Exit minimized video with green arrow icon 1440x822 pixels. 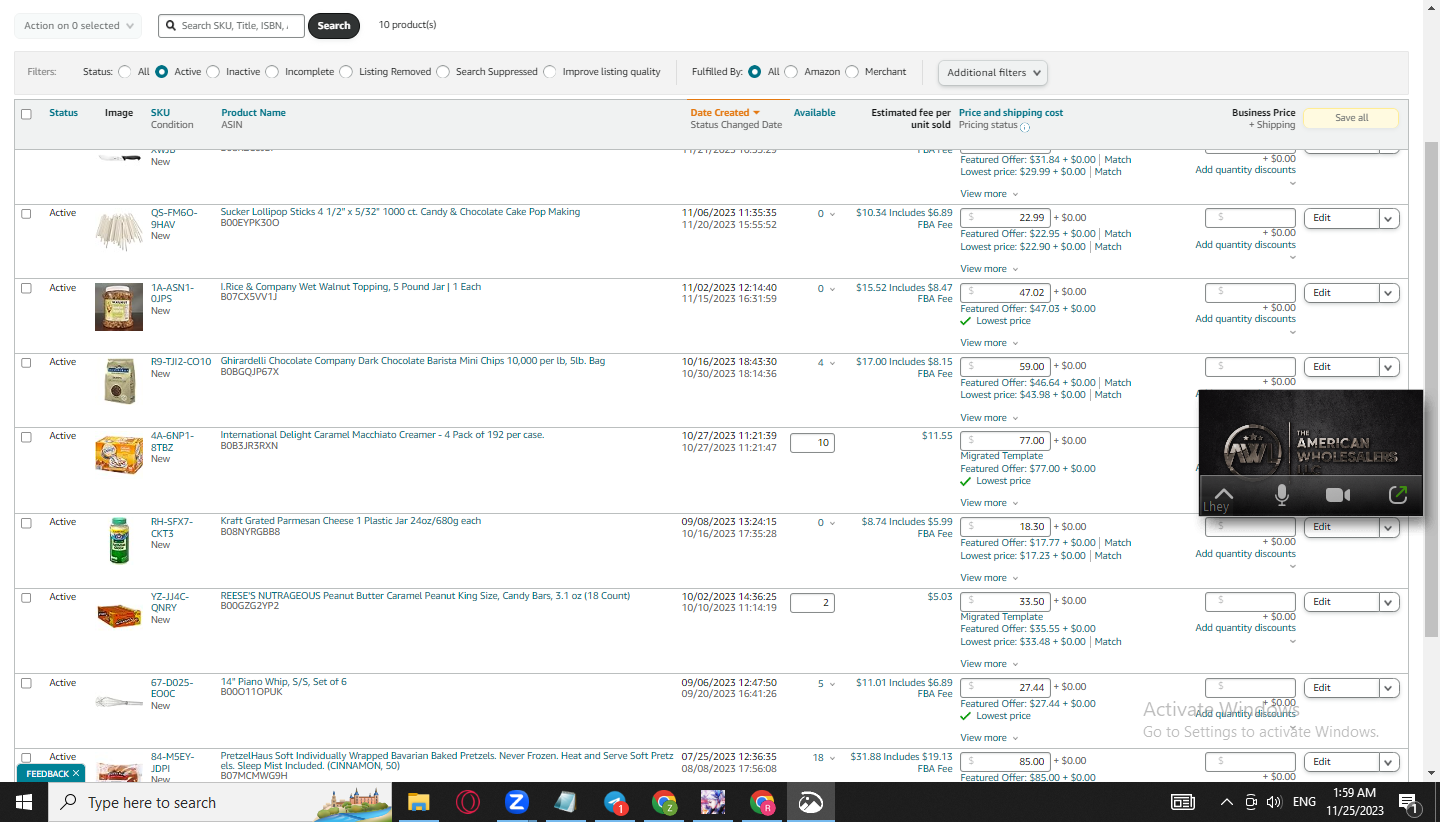1397,495
